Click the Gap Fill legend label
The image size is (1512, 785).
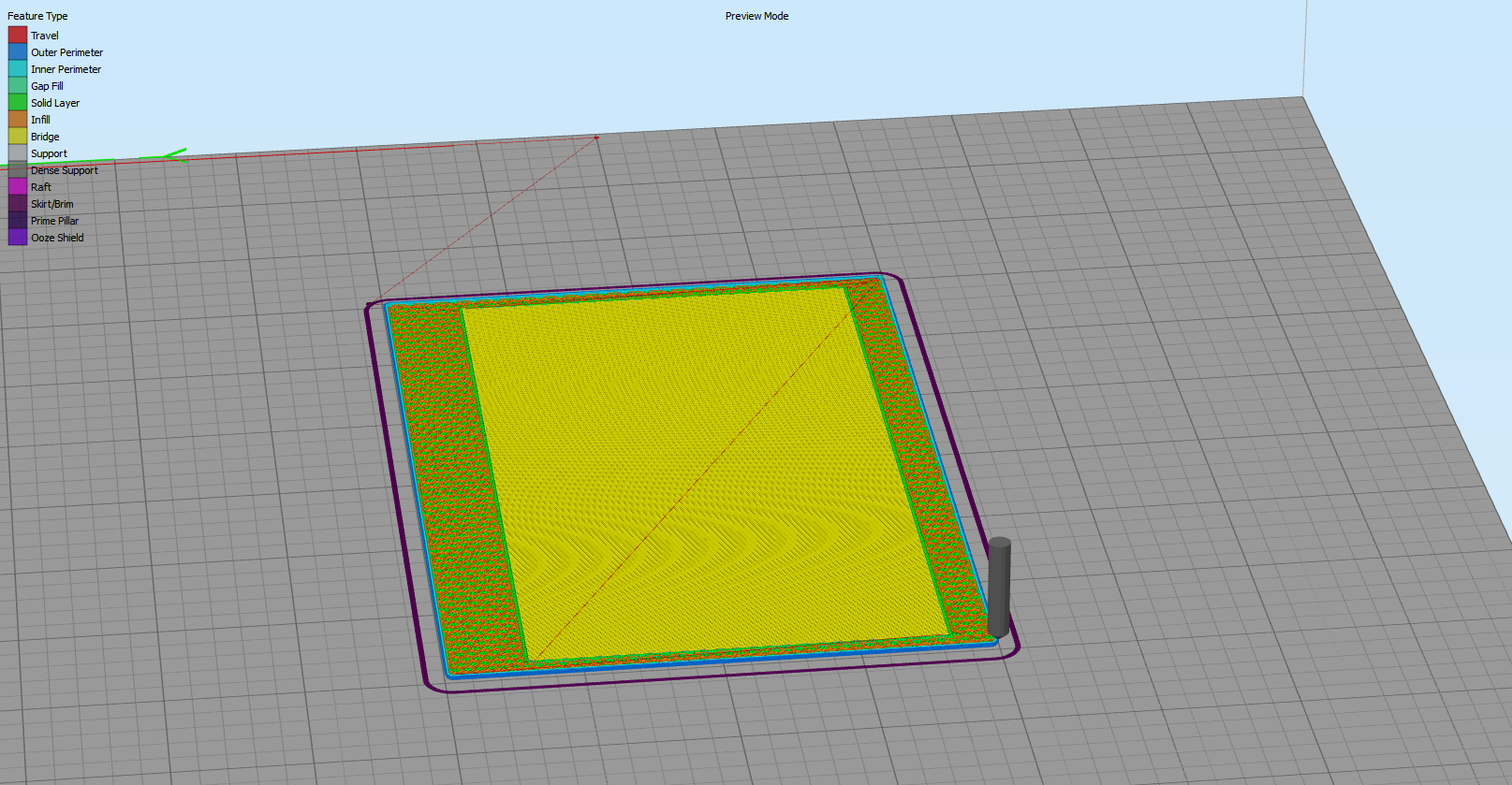[47, 86]
